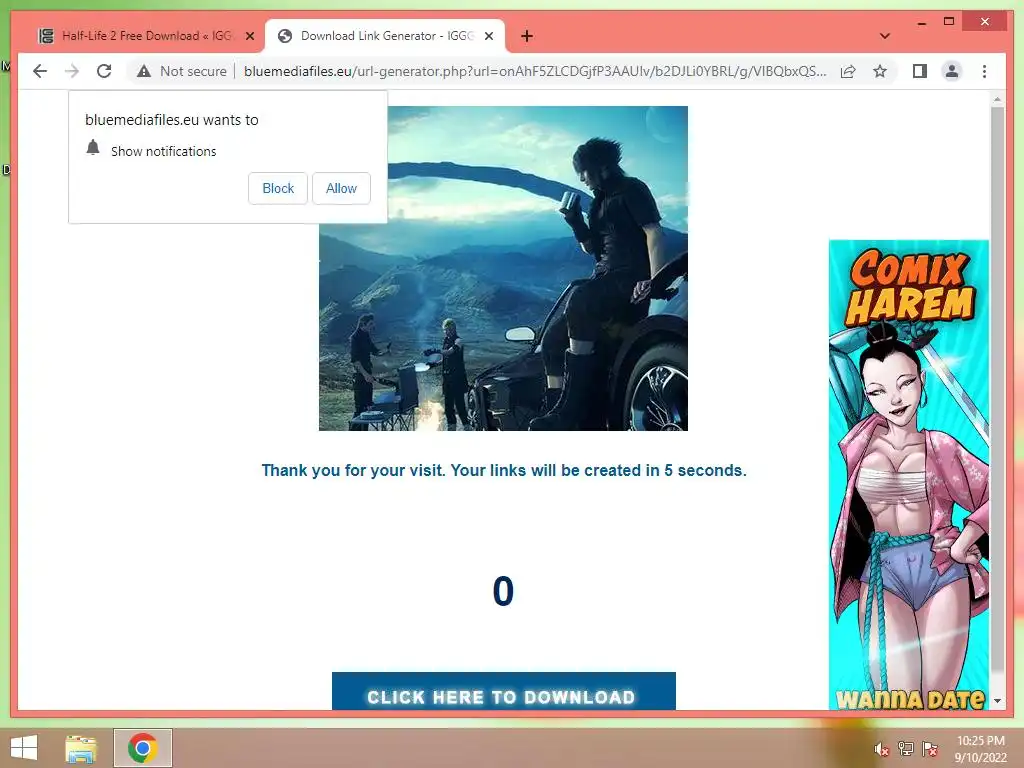1024x768 pixels.
Task: Click the 'Thank you for your visit' message
Action: point(504,470)
